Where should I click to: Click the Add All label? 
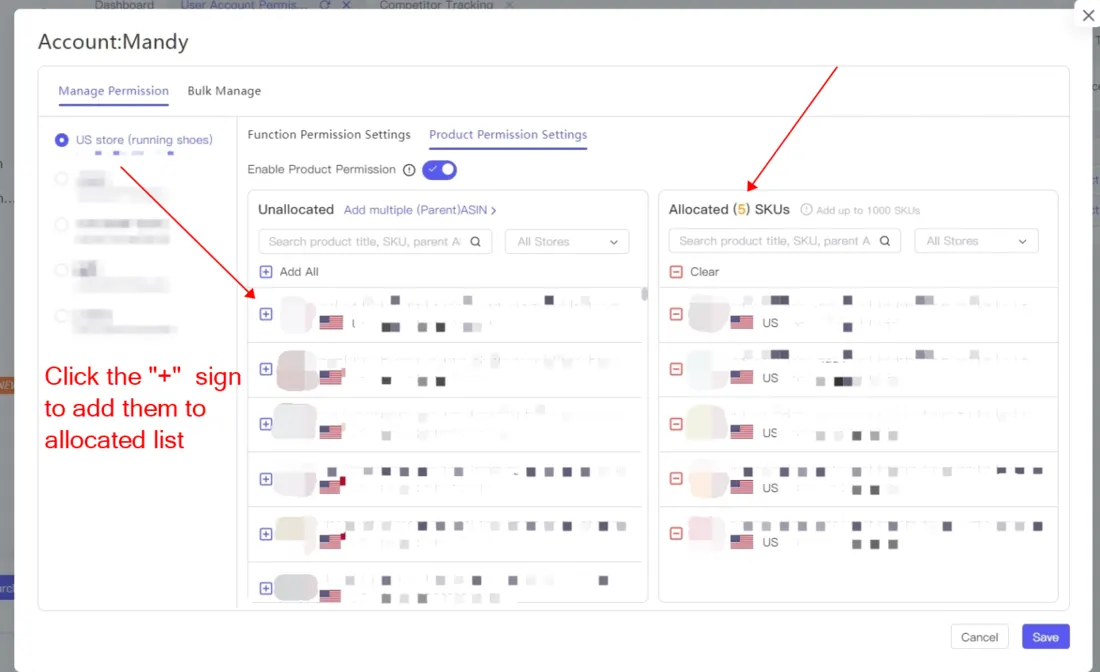coord(299,271)
